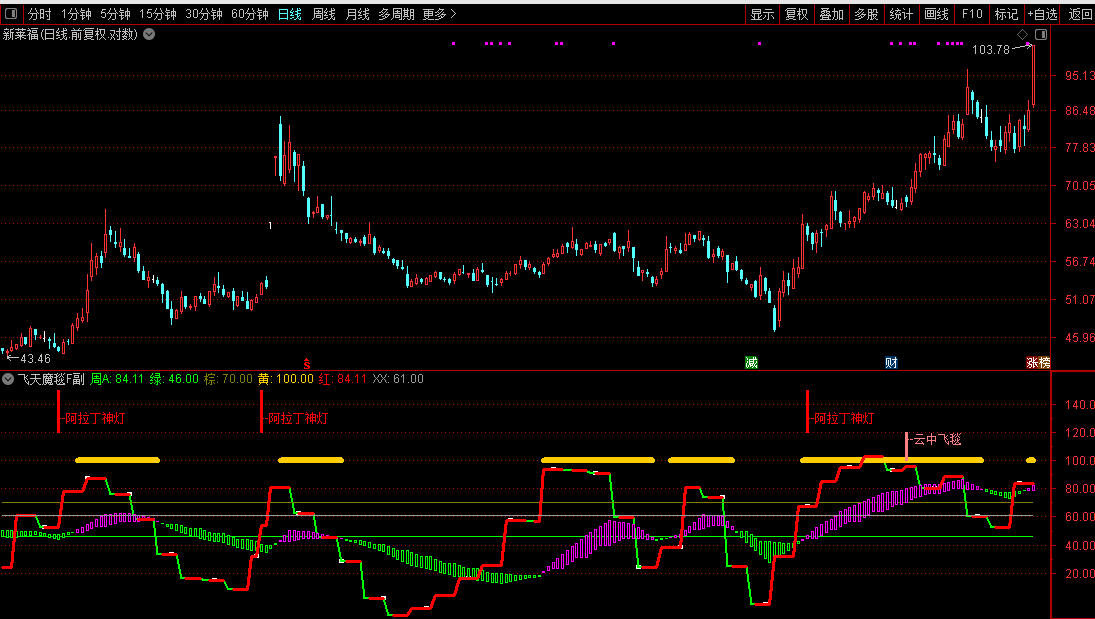This screenshot has height=619, width=1095.
Task: Open the 统计 statistics tool
Action: (x=902, y=14)
